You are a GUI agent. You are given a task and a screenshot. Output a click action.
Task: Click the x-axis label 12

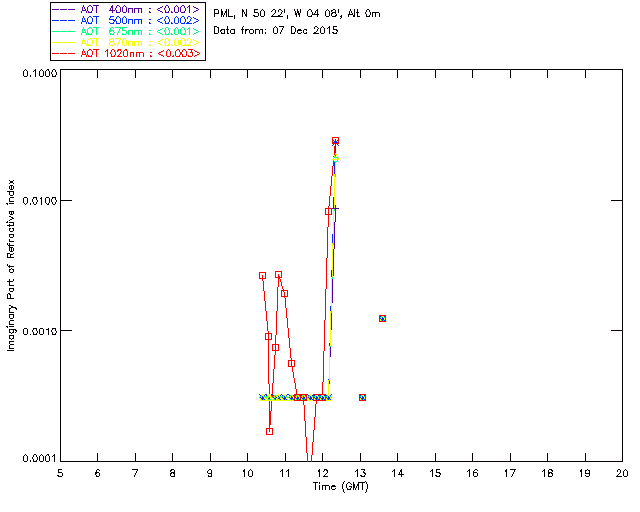point(322,473)
